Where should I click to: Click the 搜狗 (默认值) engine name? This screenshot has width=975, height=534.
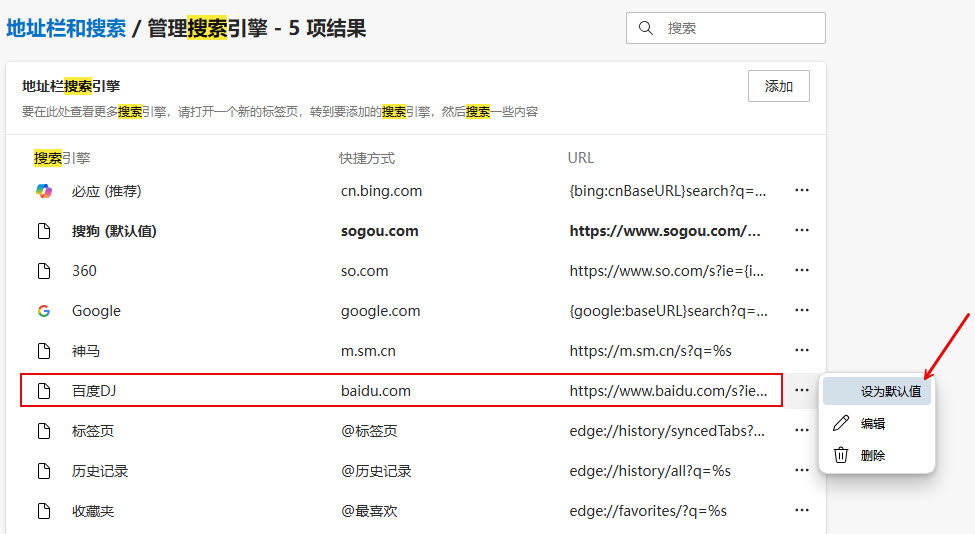tap(114, 231)
